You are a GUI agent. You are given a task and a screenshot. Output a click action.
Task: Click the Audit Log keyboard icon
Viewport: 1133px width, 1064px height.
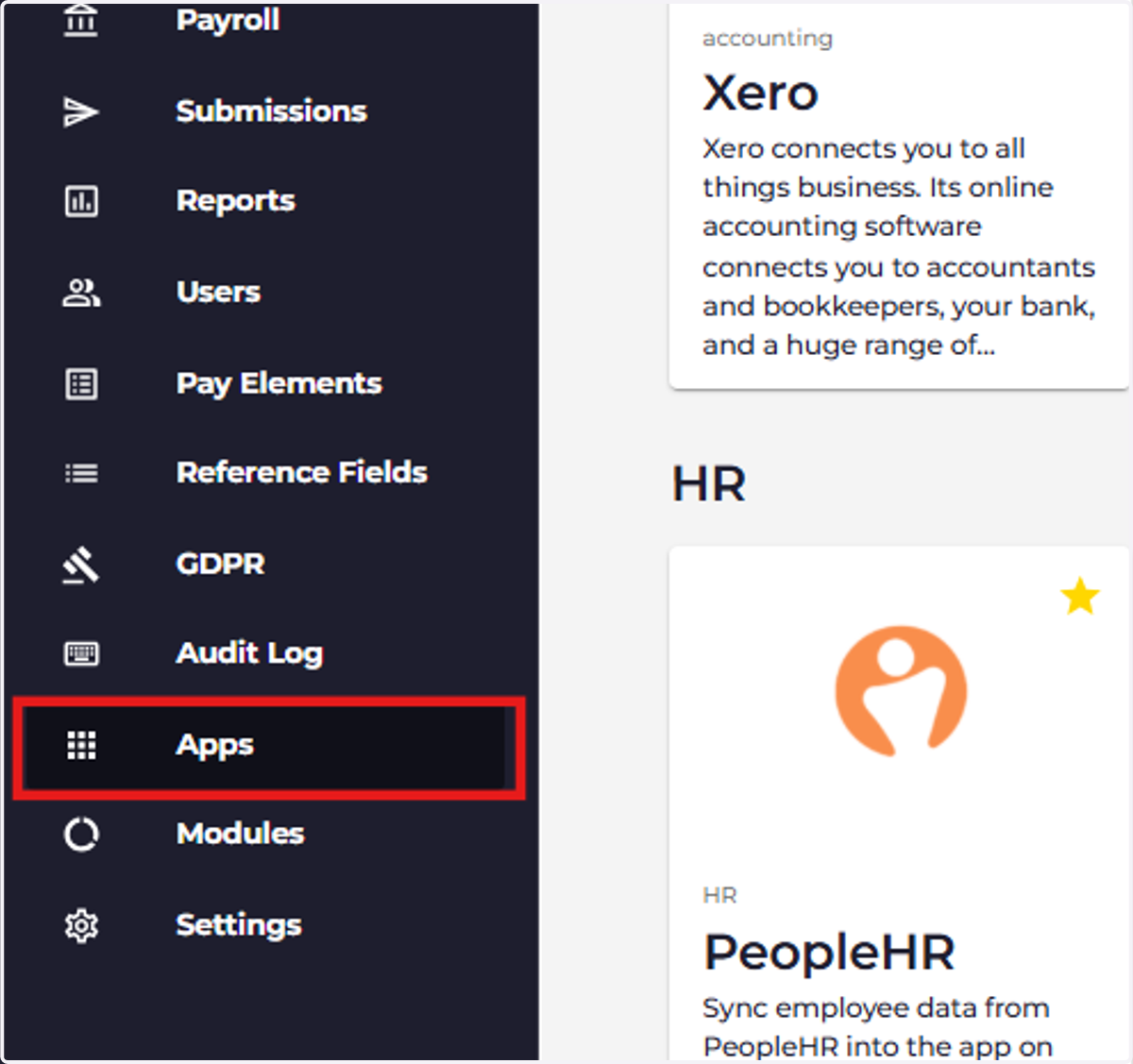point(81,653)
